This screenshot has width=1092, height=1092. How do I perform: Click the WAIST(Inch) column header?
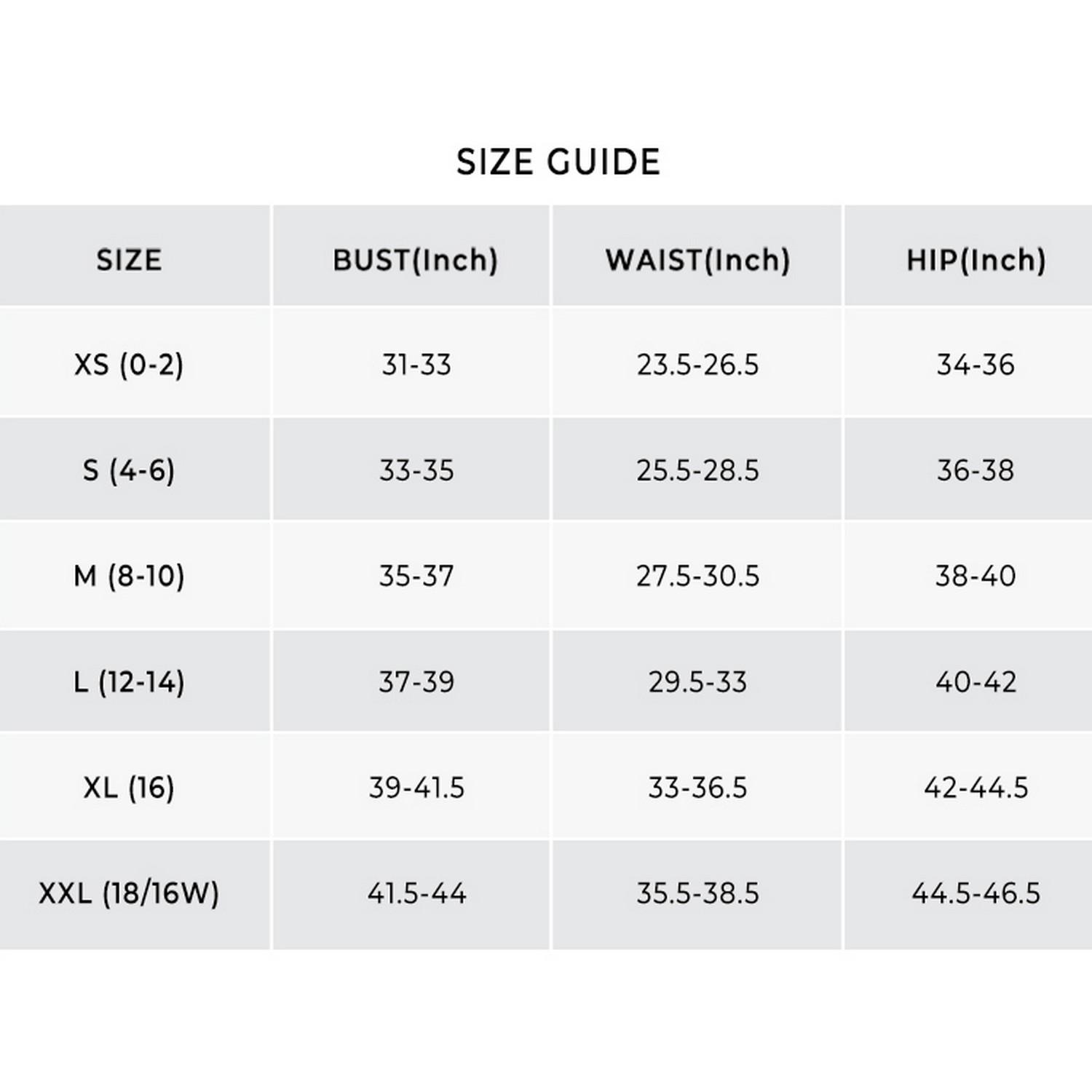coord(697,260)
